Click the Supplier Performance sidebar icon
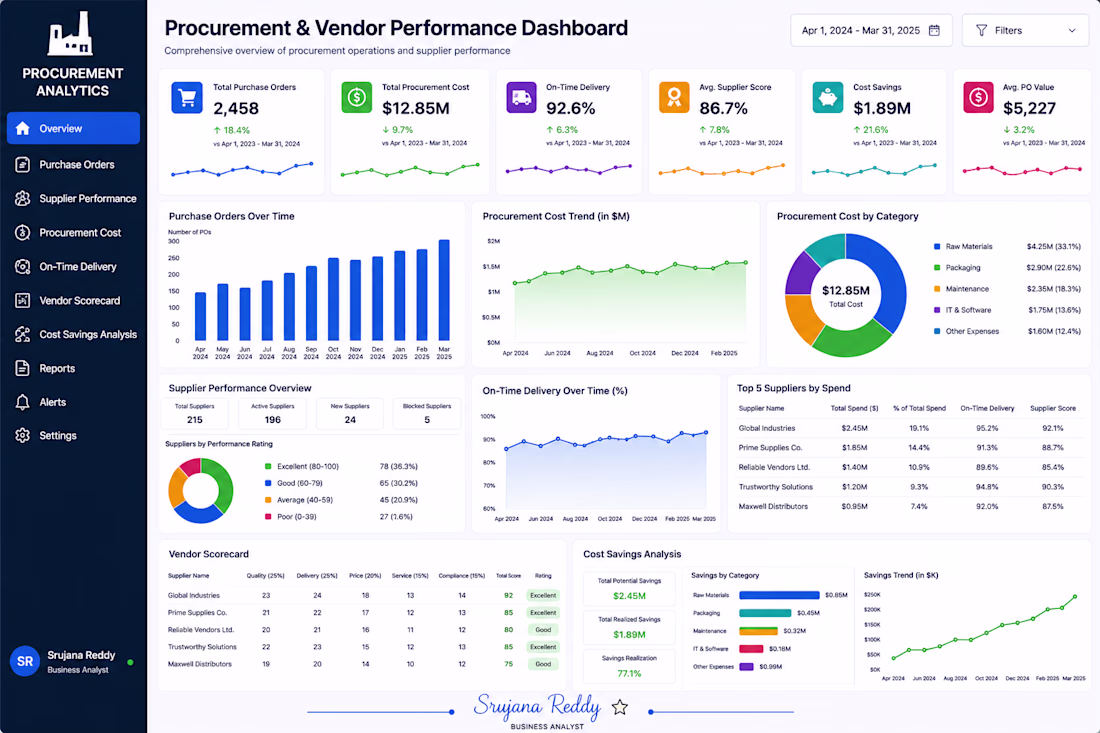Screen dimensions: 1100x733 (x=22, y=199)
